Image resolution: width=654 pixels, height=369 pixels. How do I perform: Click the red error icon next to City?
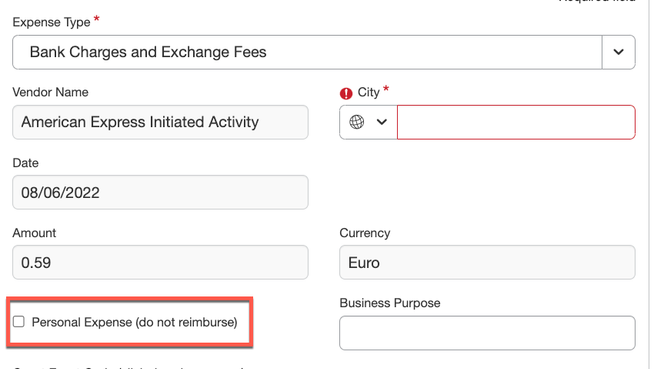[x=346, y=93]
